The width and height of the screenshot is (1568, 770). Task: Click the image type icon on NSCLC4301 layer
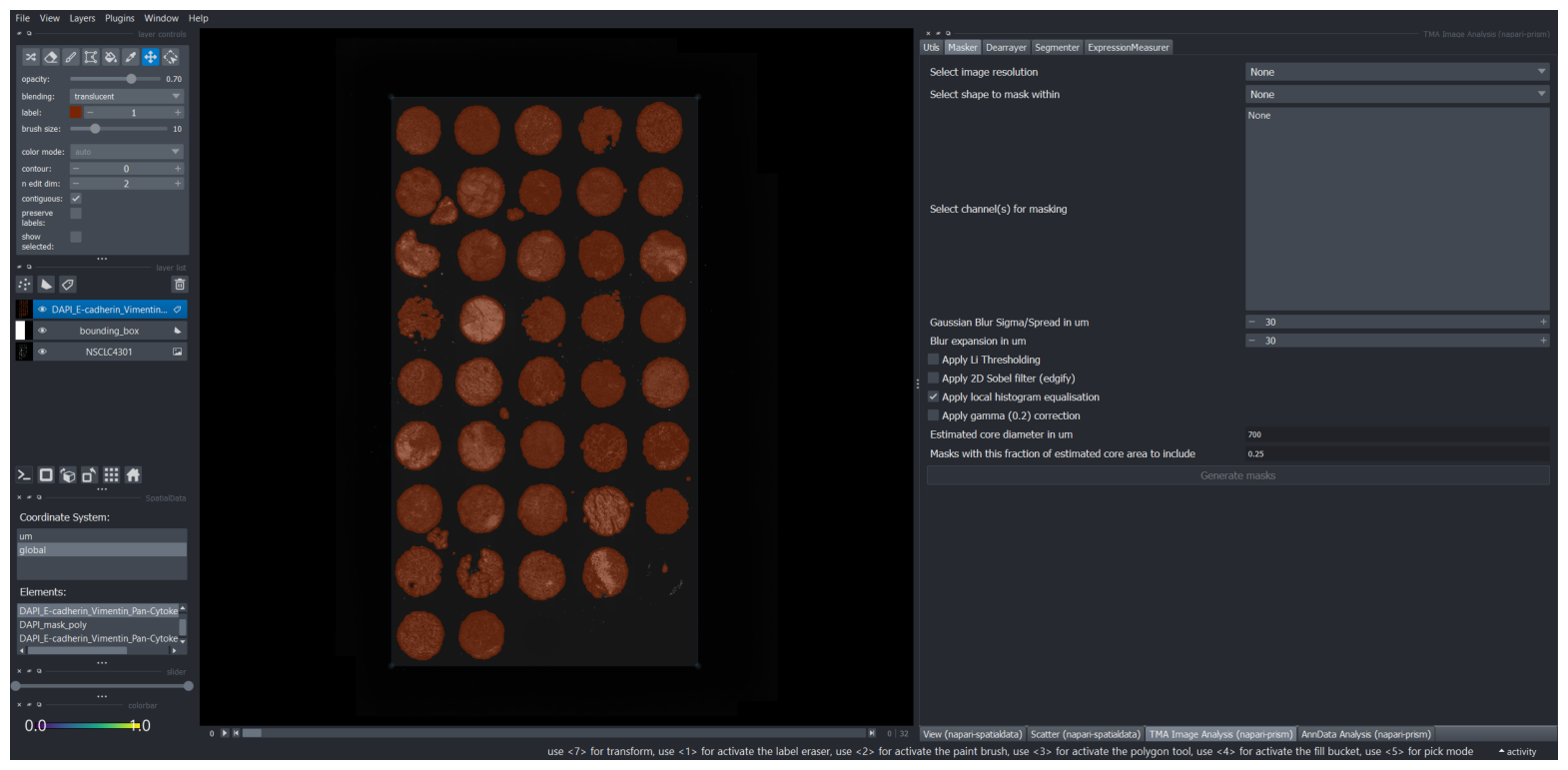[x=178, y=352]
